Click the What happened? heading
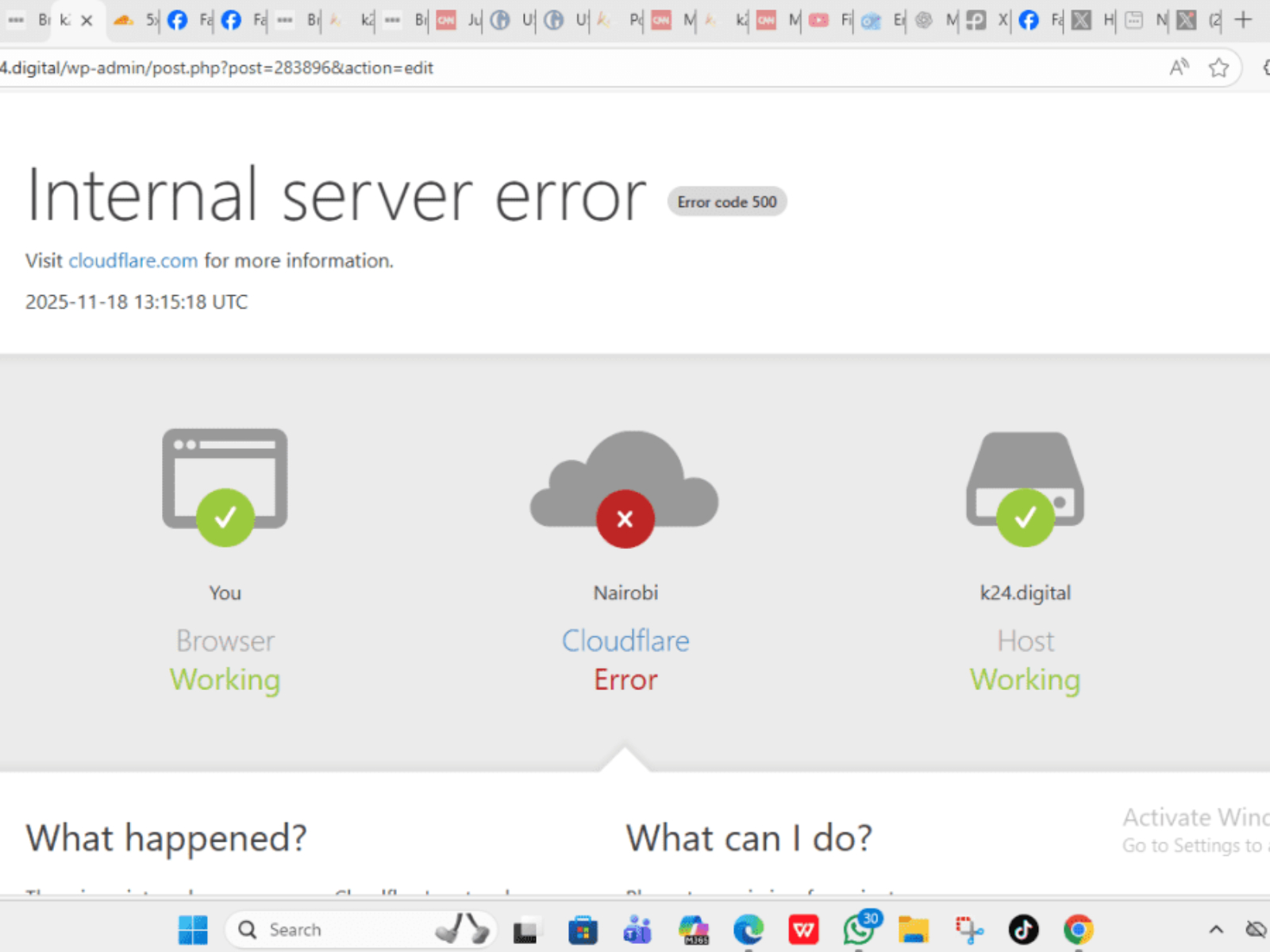This screenshot has width=1270, height=952. click(x=166, y=838)
